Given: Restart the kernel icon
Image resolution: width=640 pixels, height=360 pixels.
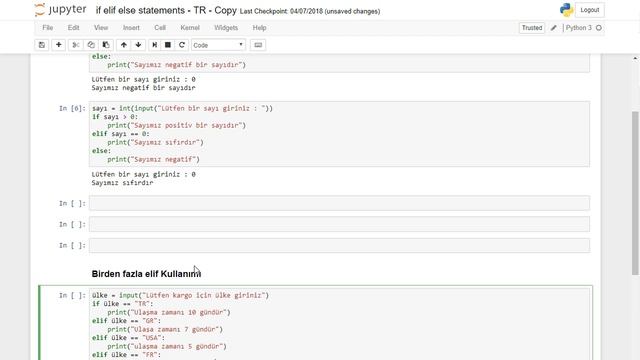Looking at the screenshot, I should (x=182, y=45).
